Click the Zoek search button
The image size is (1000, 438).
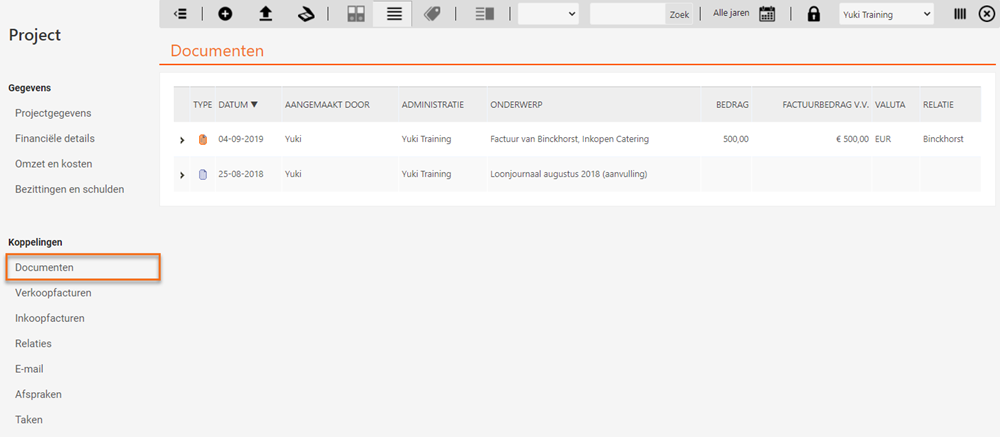(679, 14)
